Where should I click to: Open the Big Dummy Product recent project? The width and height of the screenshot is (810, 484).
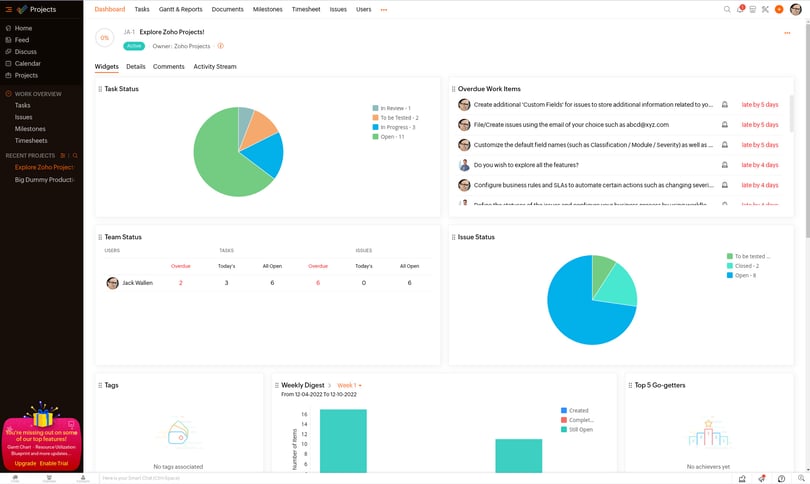pyautogui.click(x=44, y=180)
